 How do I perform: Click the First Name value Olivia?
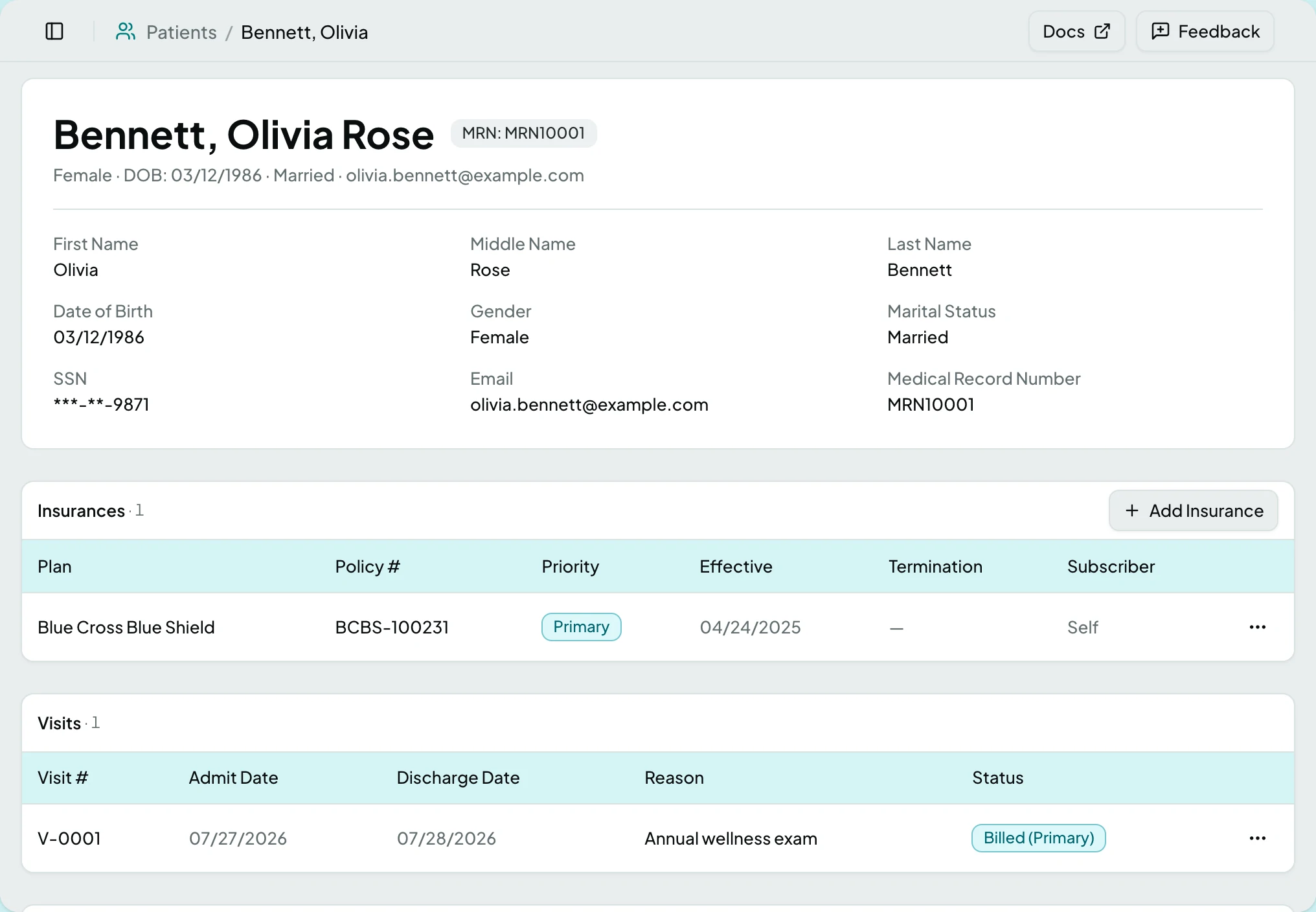coord(76,269)
